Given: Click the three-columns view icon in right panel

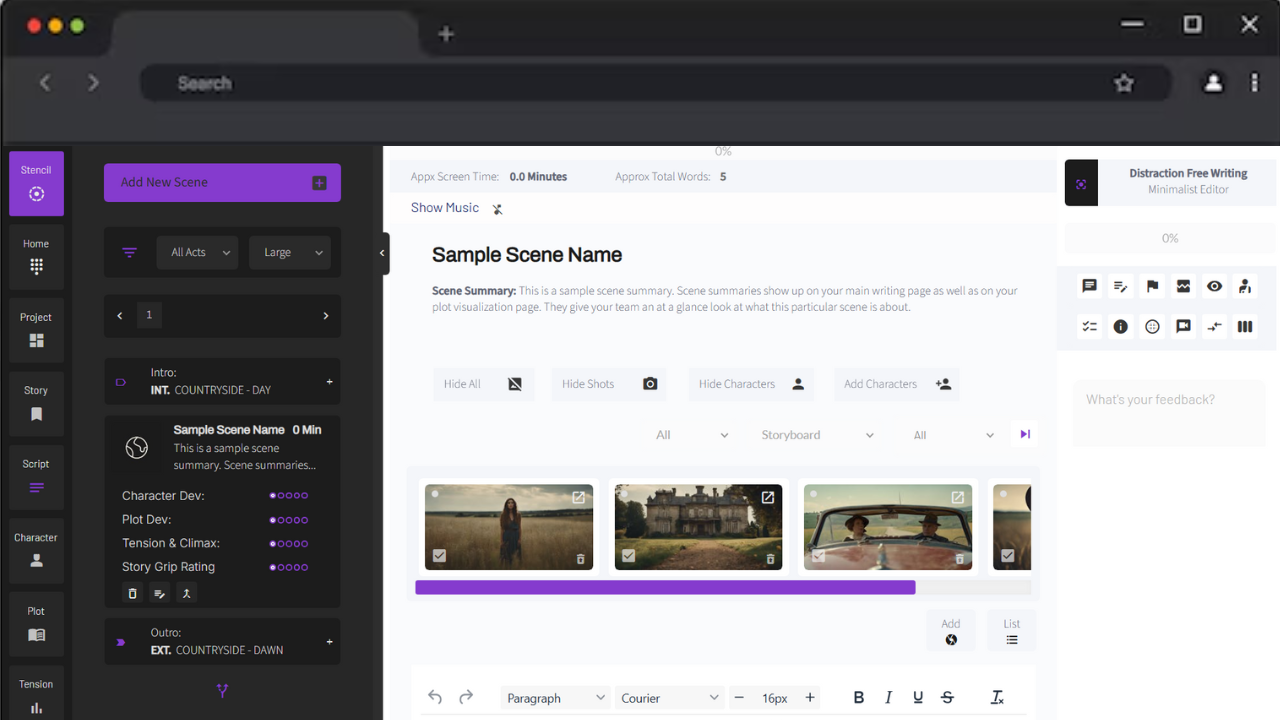Looking at the screenshot, I should tap(1245, 326).
